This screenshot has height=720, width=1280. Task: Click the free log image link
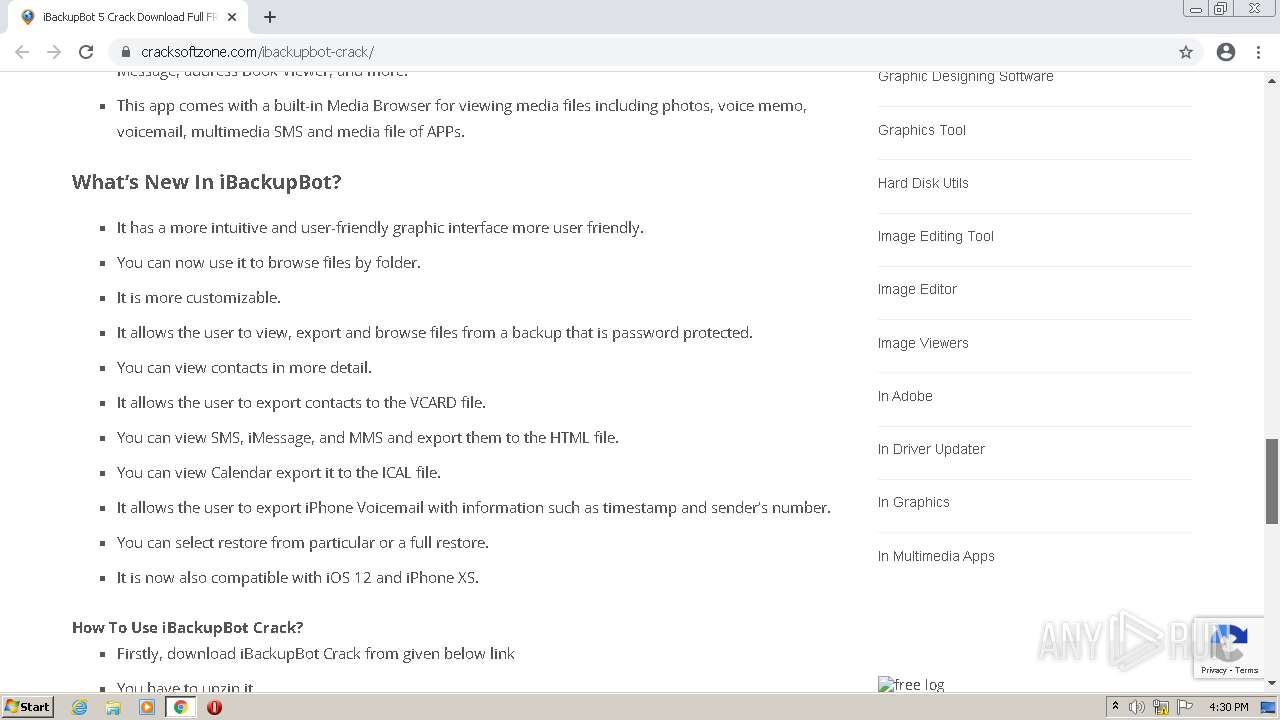point(911,684)
